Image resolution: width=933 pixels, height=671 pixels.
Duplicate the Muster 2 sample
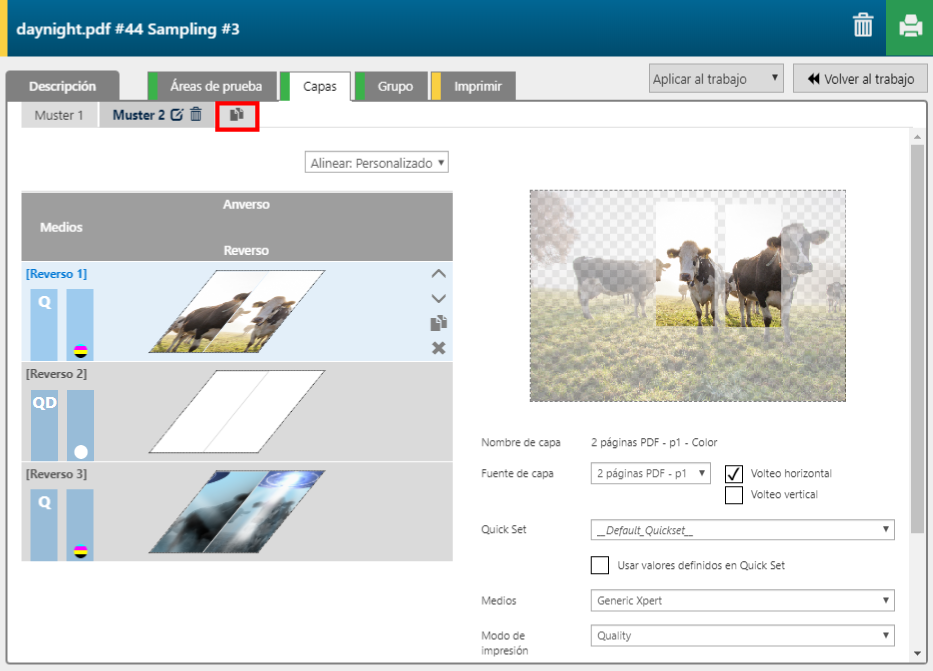(237, 115)
